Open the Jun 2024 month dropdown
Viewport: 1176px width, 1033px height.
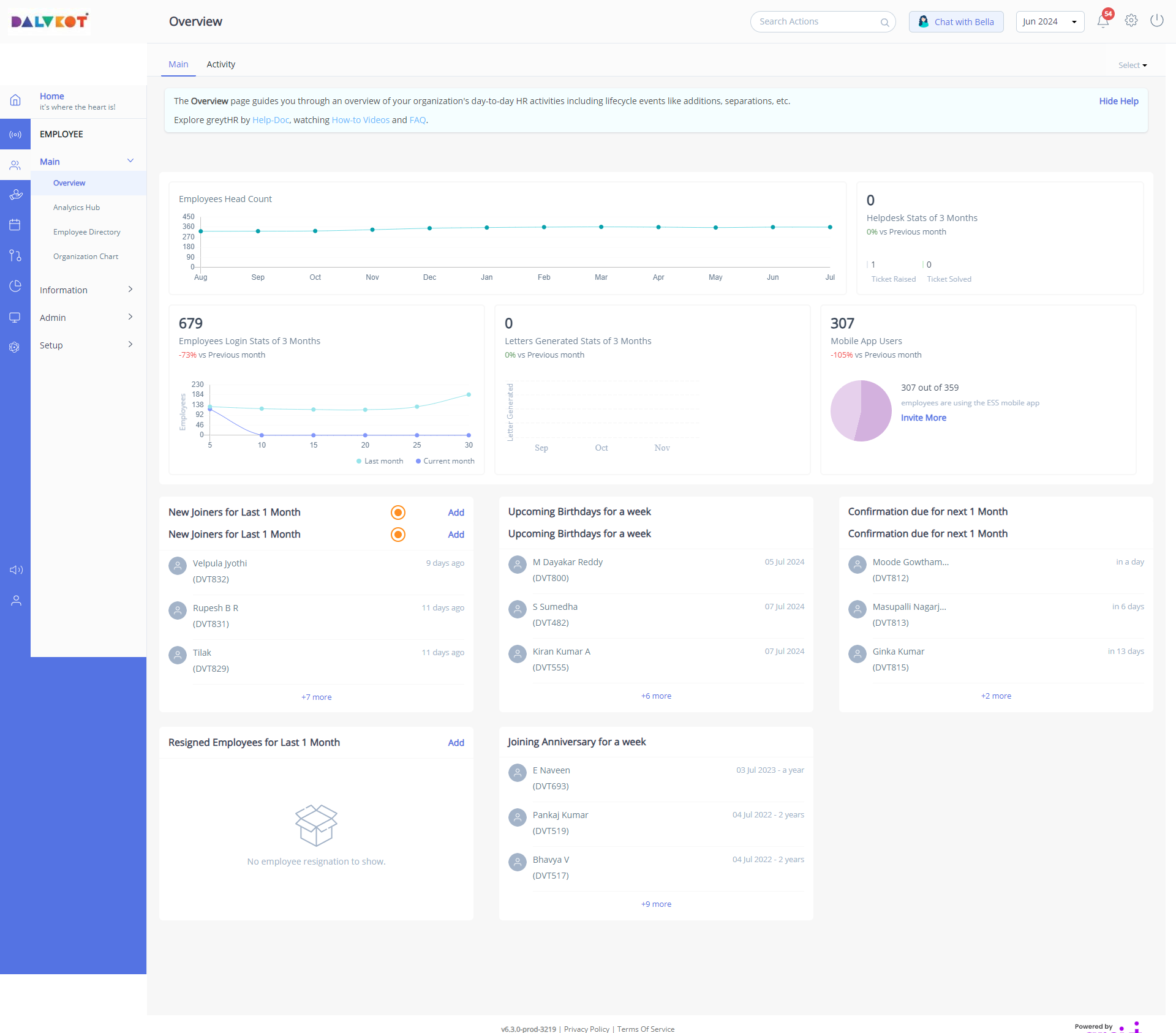pos(1049,22)
